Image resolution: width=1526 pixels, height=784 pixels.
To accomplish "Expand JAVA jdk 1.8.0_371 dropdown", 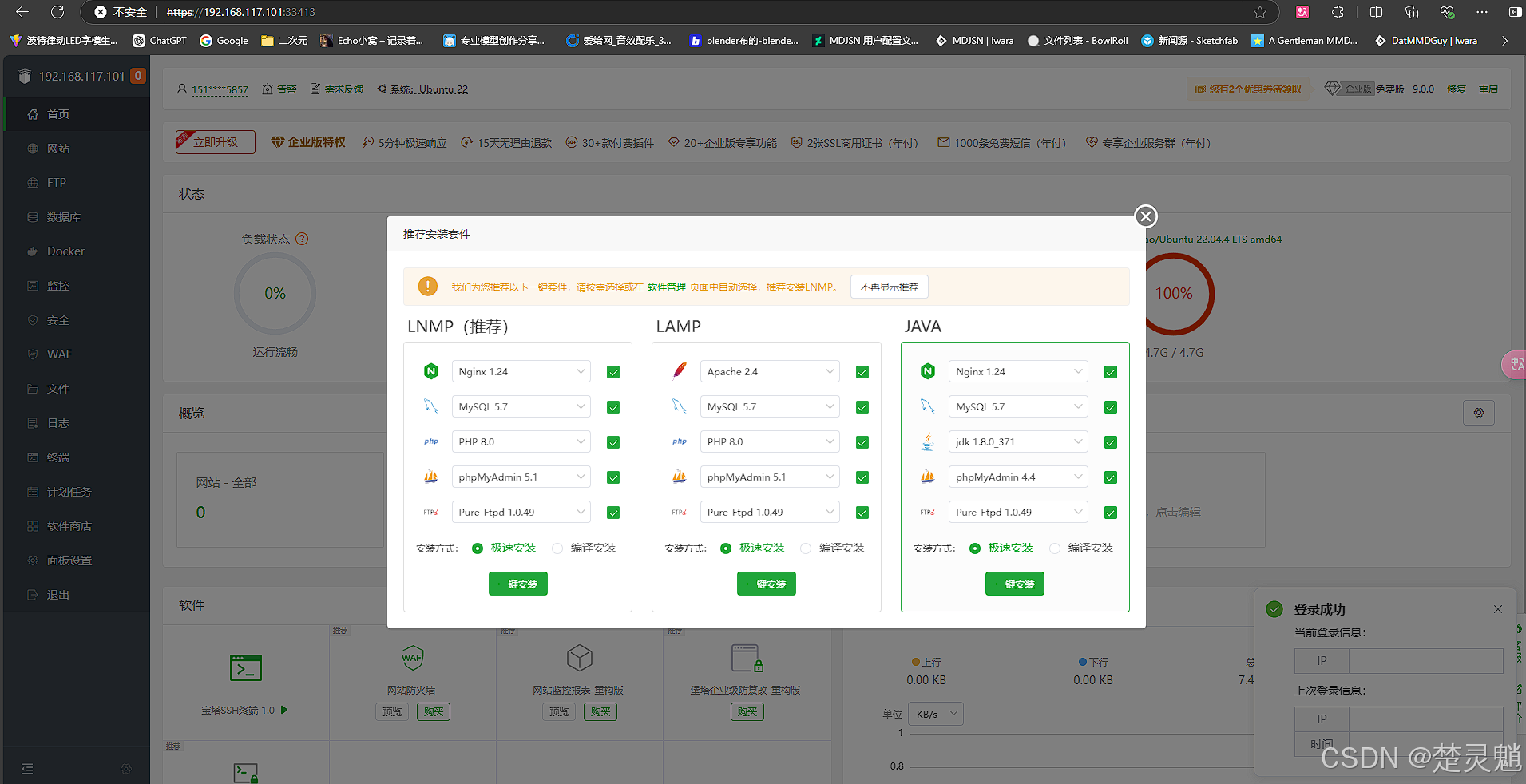I will click(1018, 442).
